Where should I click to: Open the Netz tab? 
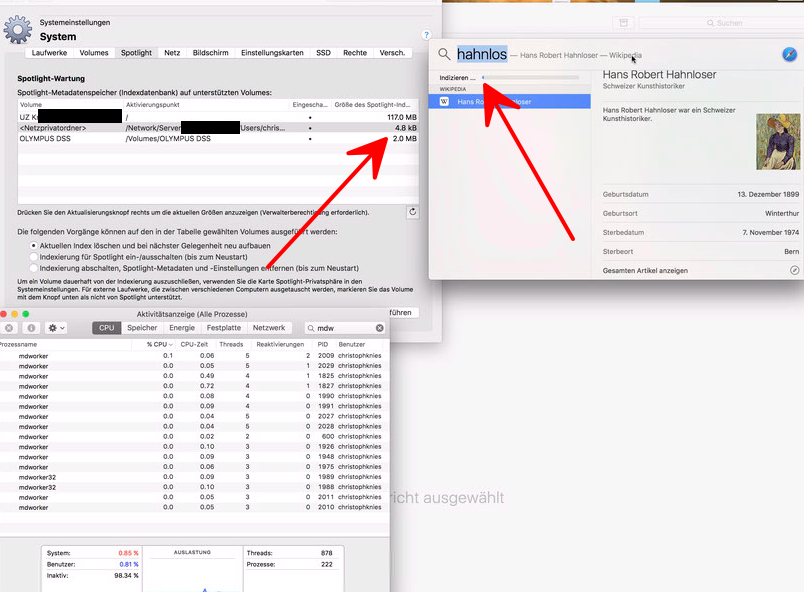click(172, 53)
